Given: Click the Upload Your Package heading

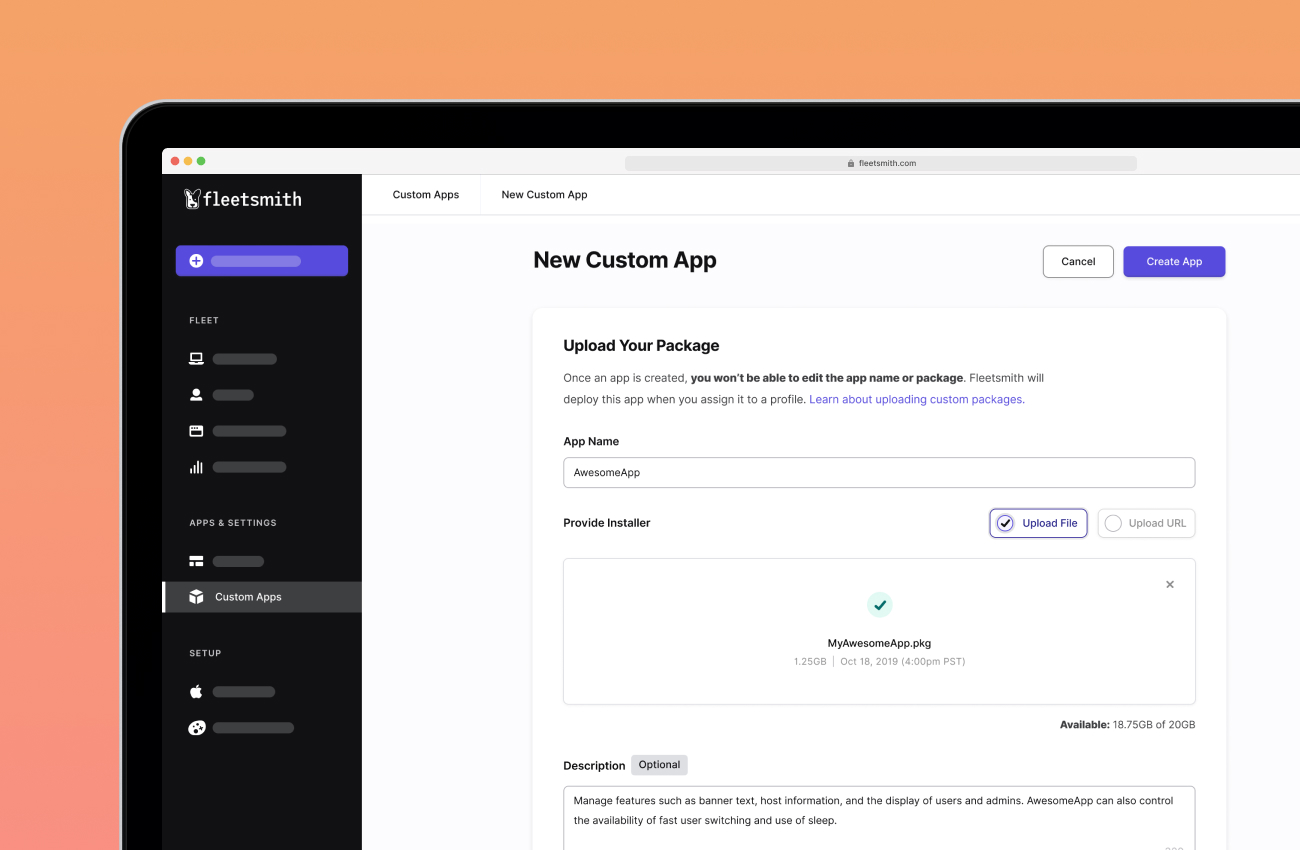Looking at the screenshot, I should click(x=641, y=346).
